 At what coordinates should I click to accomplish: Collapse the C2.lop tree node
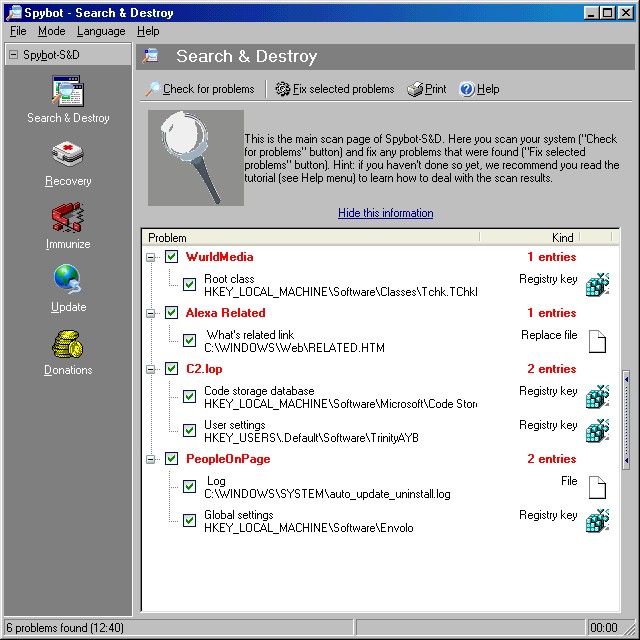point(151,369)
